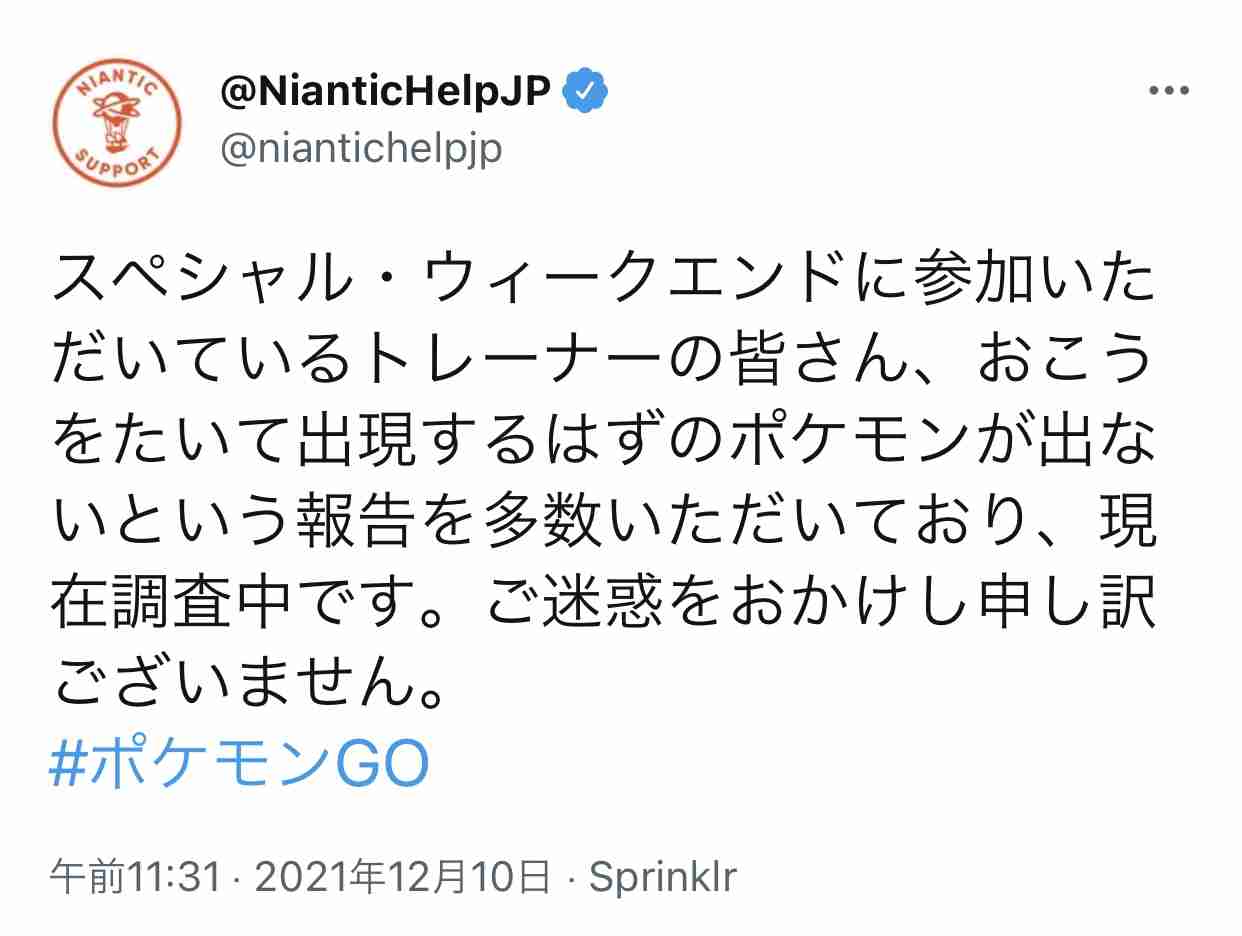Click the balloon logo inside the avatar

[118, 114]
